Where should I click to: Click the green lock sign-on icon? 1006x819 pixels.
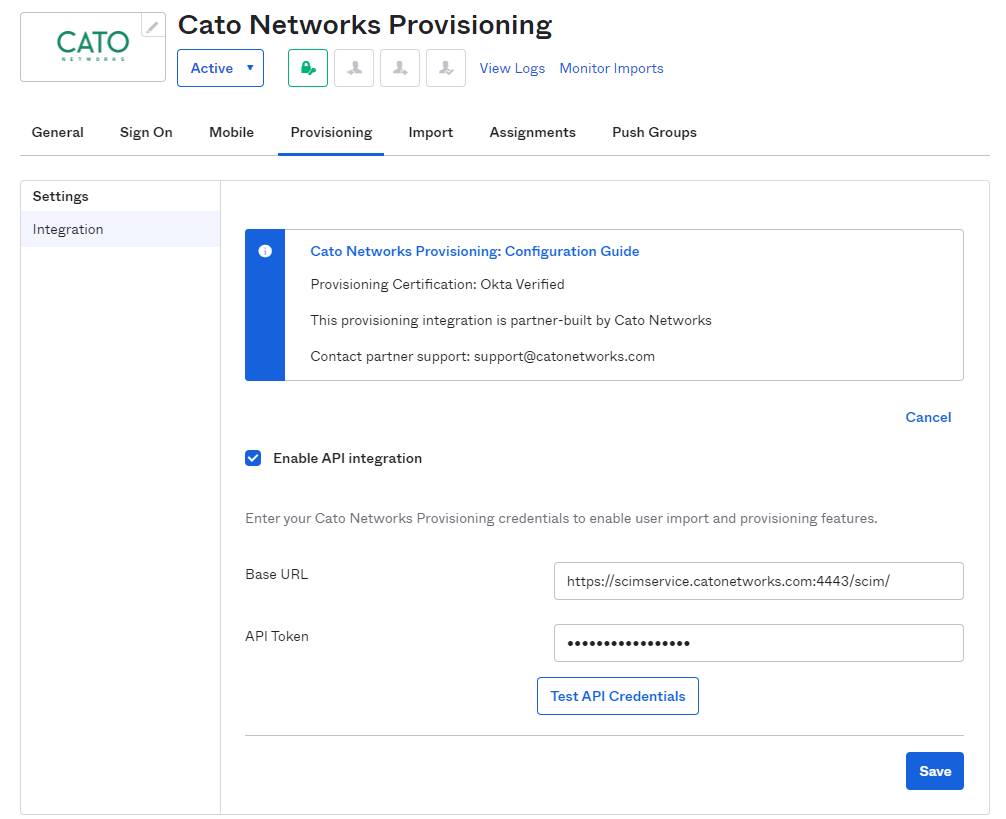(308, 68)
